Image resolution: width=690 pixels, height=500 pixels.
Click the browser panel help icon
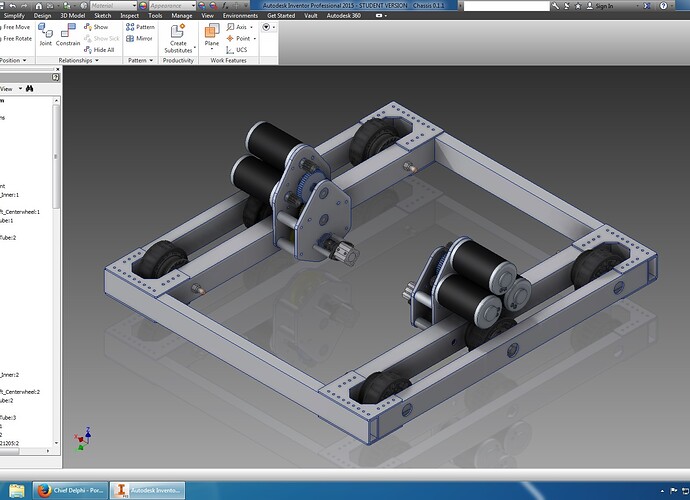point(55,77)
